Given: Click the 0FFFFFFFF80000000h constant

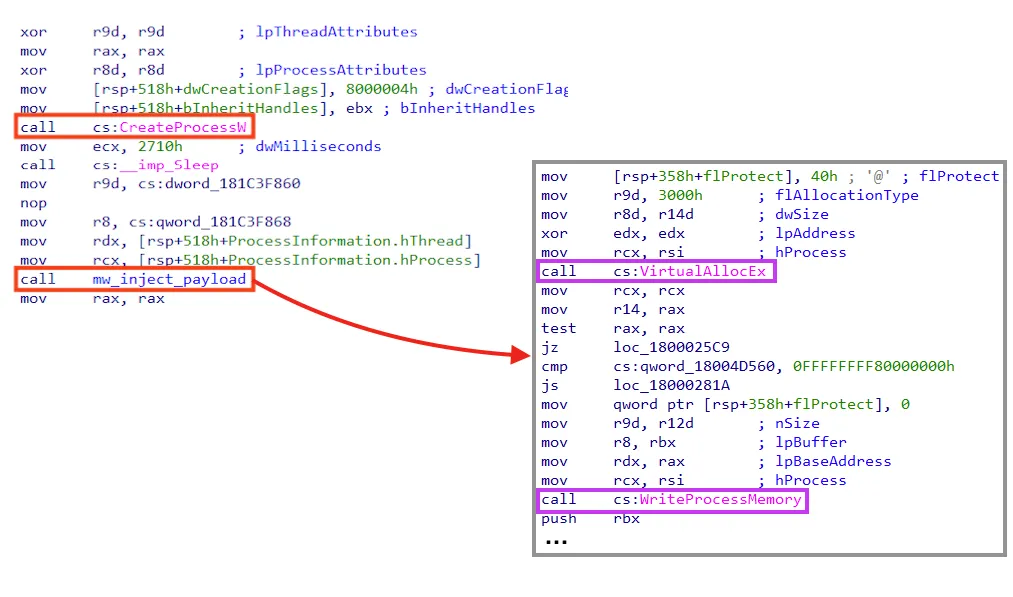Looking at the screenshot, I should coord(873,367).
